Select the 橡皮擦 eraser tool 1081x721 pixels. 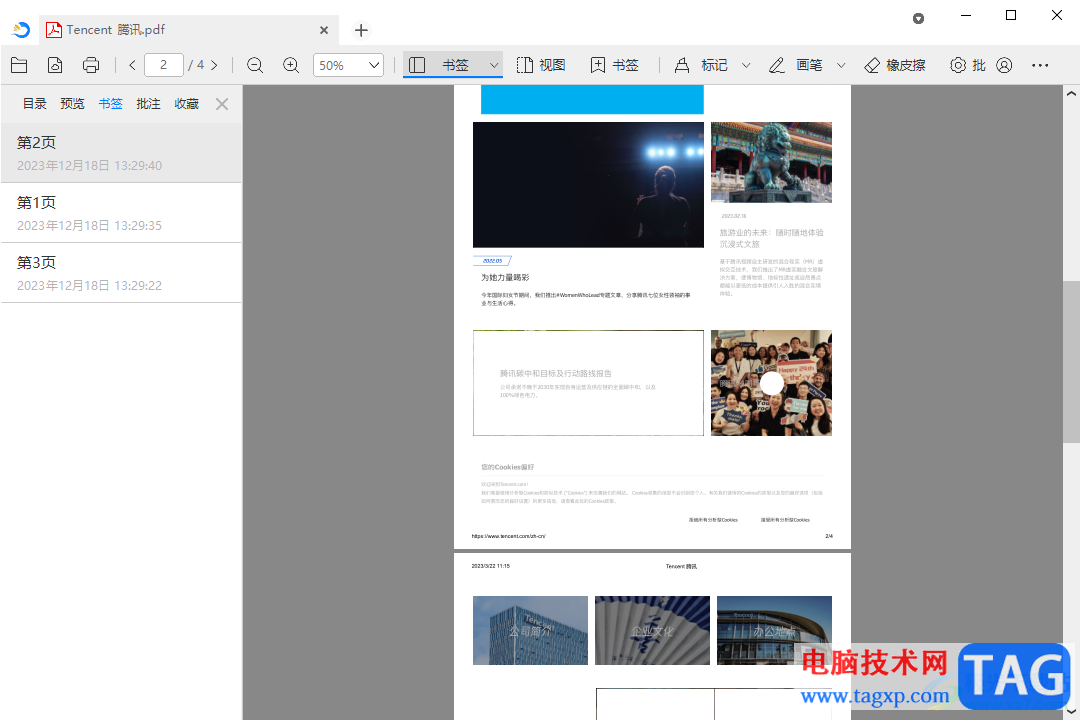(895, 65)
